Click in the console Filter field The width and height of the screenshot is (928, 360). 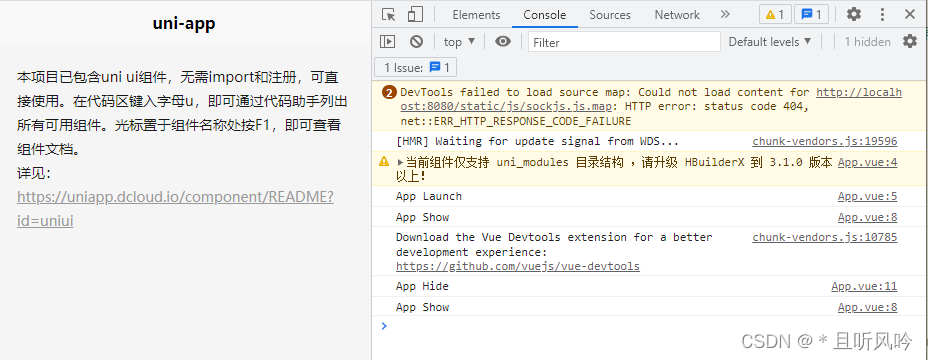point(624,42)
